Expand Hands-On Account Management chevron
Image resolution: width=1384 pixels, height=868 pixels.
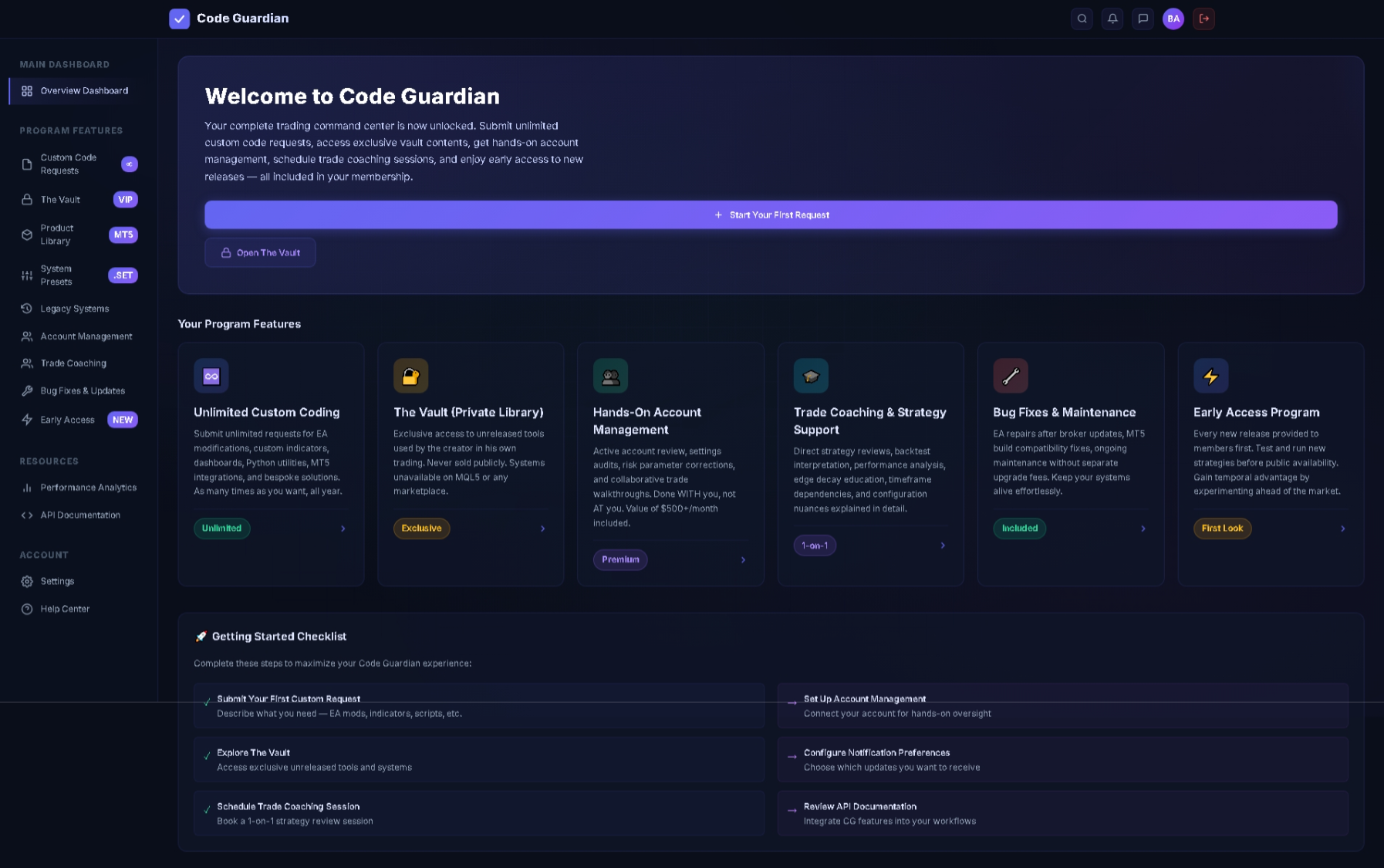[743, 560]
